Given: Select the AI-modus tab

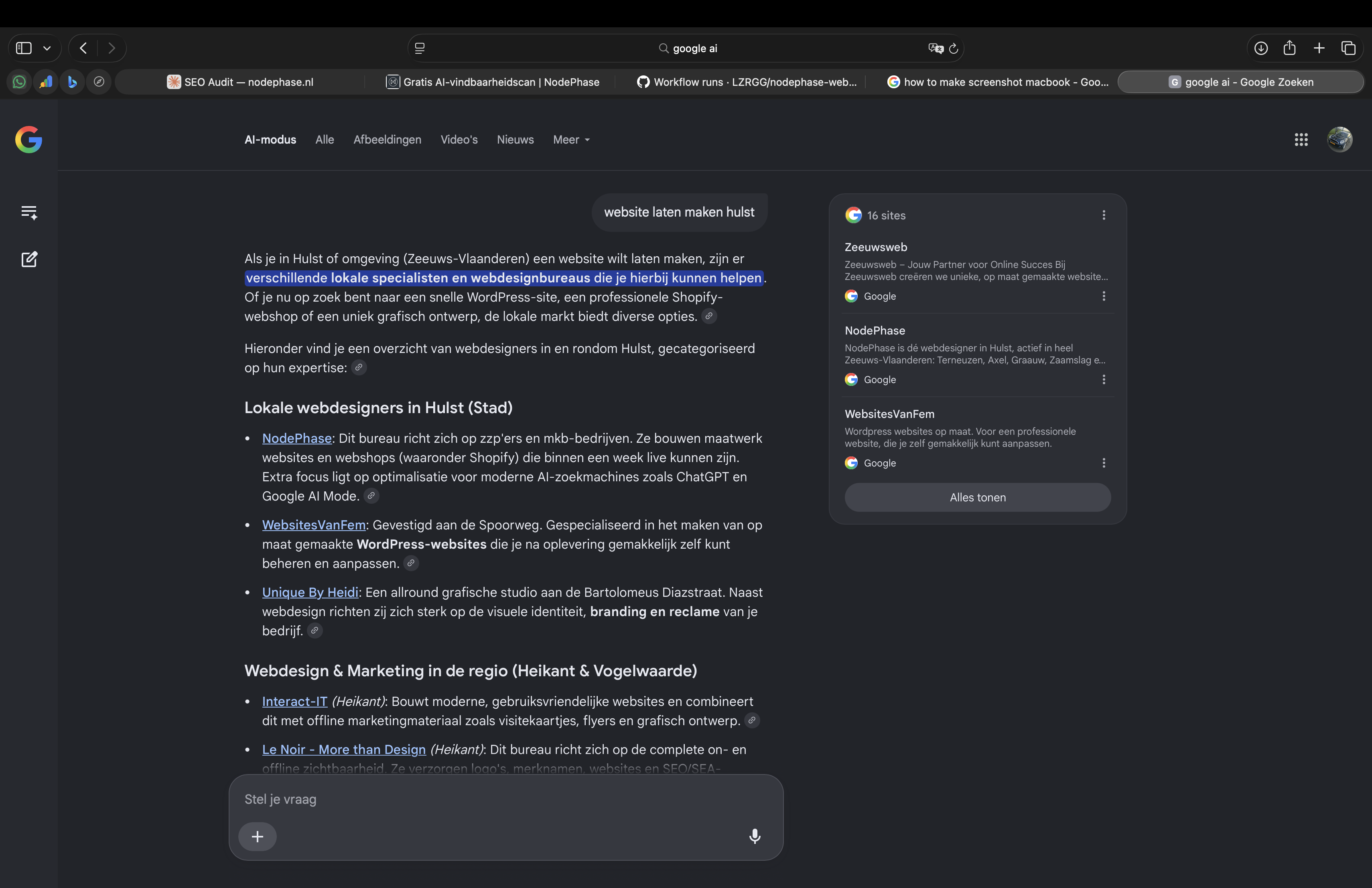Looking at the screenshot, I should pos(270,140).
